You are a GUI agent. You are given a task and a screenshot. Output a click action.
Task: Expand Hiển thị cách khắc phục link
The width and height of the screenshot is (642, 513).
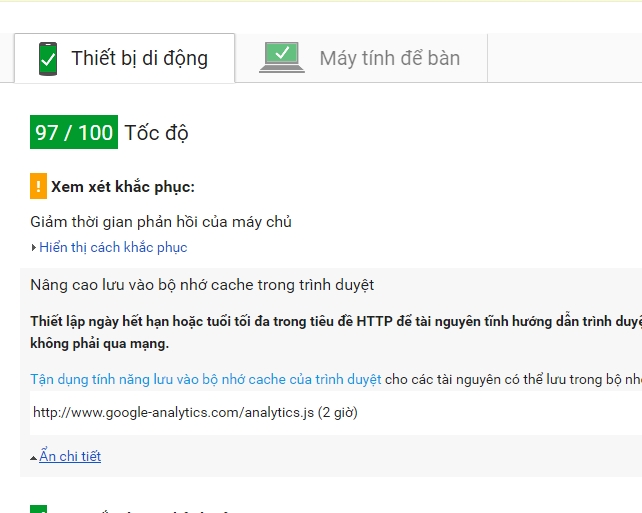click(x=113, y=247)
